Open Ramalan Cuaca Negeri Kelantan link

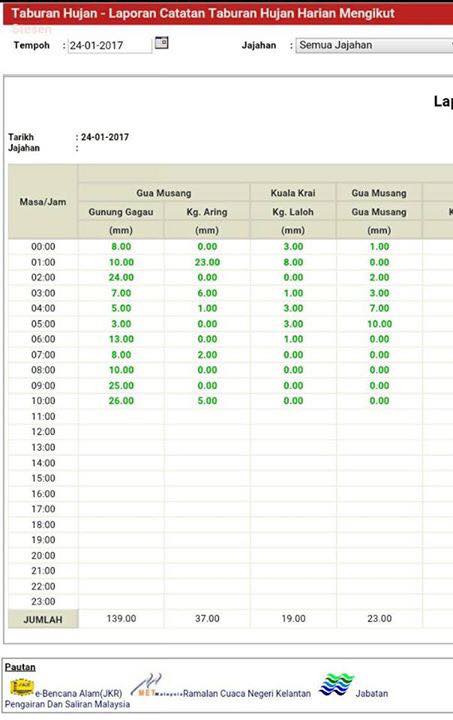click(247, 693)
